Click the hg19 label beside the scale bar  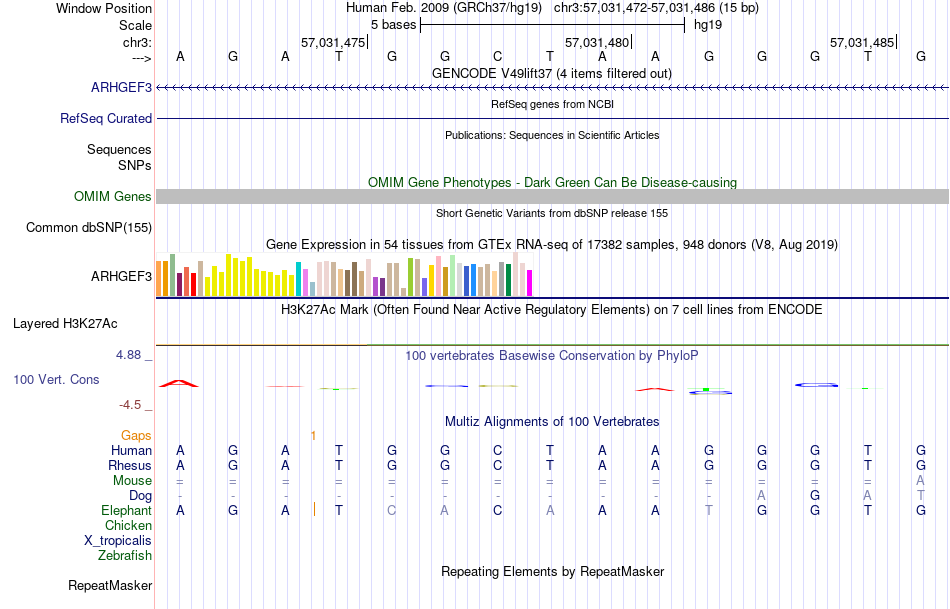pyautogui.click(x=708, y=25)
